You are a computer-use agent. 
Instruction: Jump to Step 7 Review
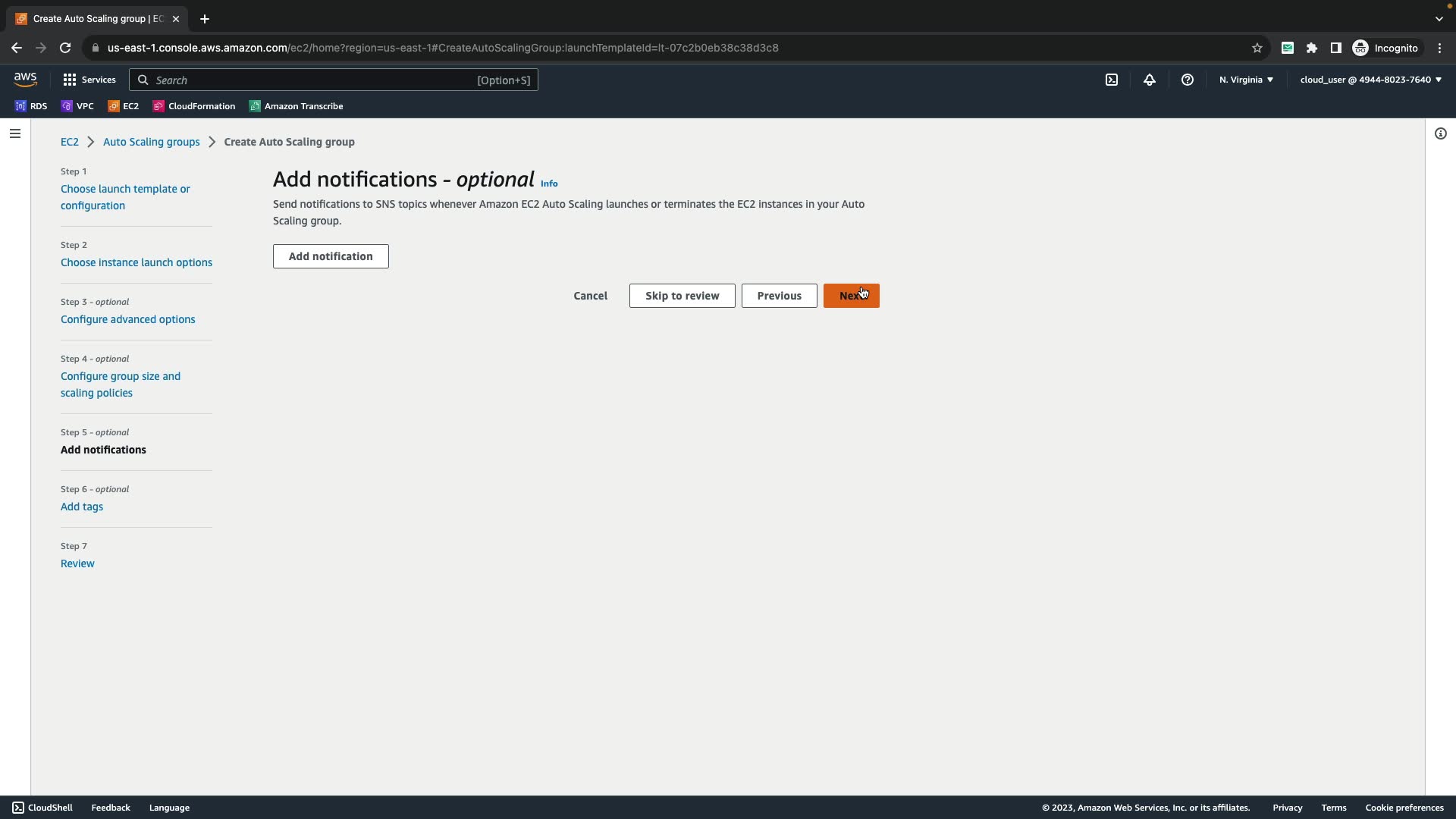tap(77, 563)
